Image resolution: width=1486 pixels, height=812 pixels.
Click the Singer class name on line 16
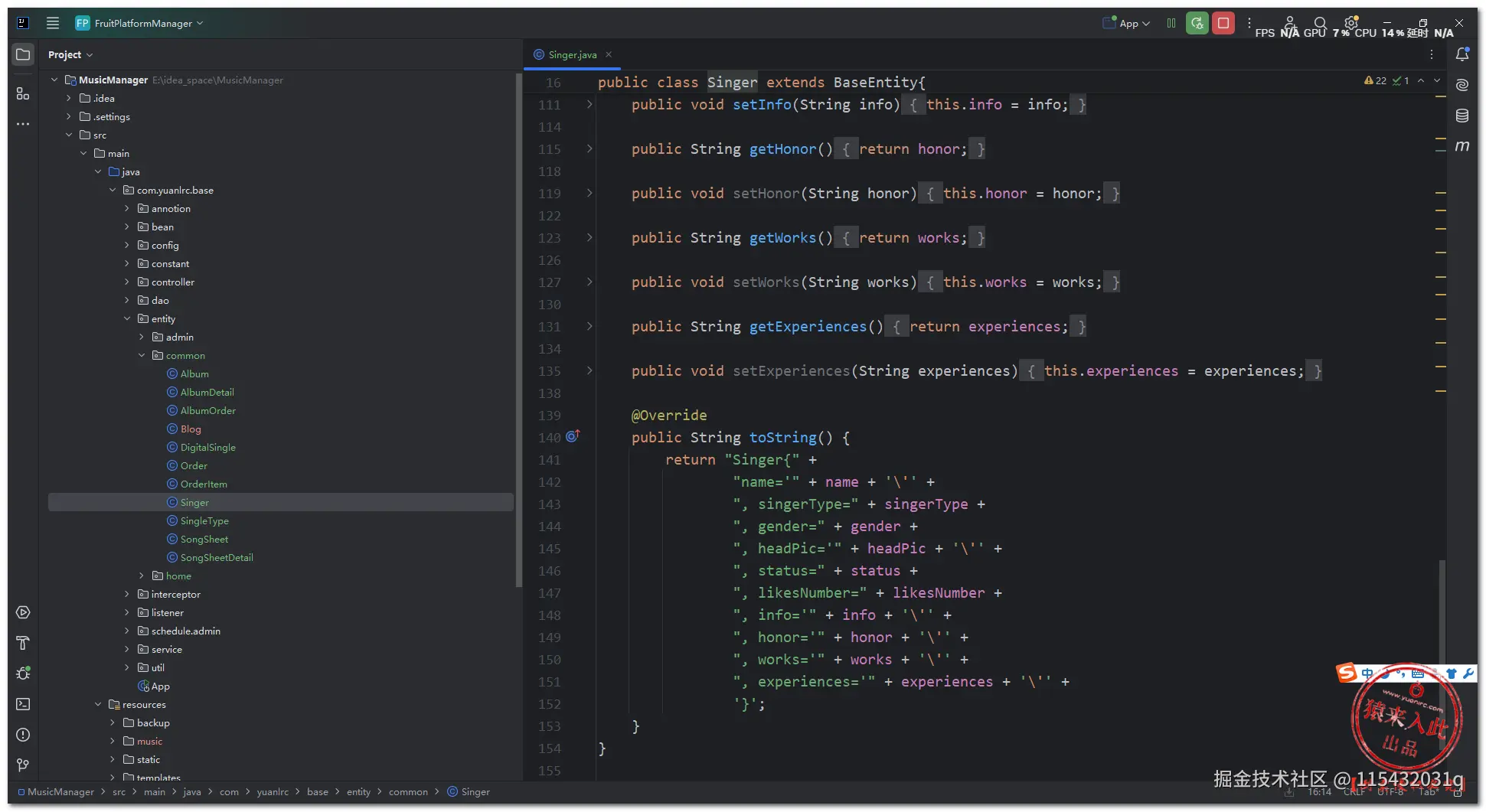(732, 82)
